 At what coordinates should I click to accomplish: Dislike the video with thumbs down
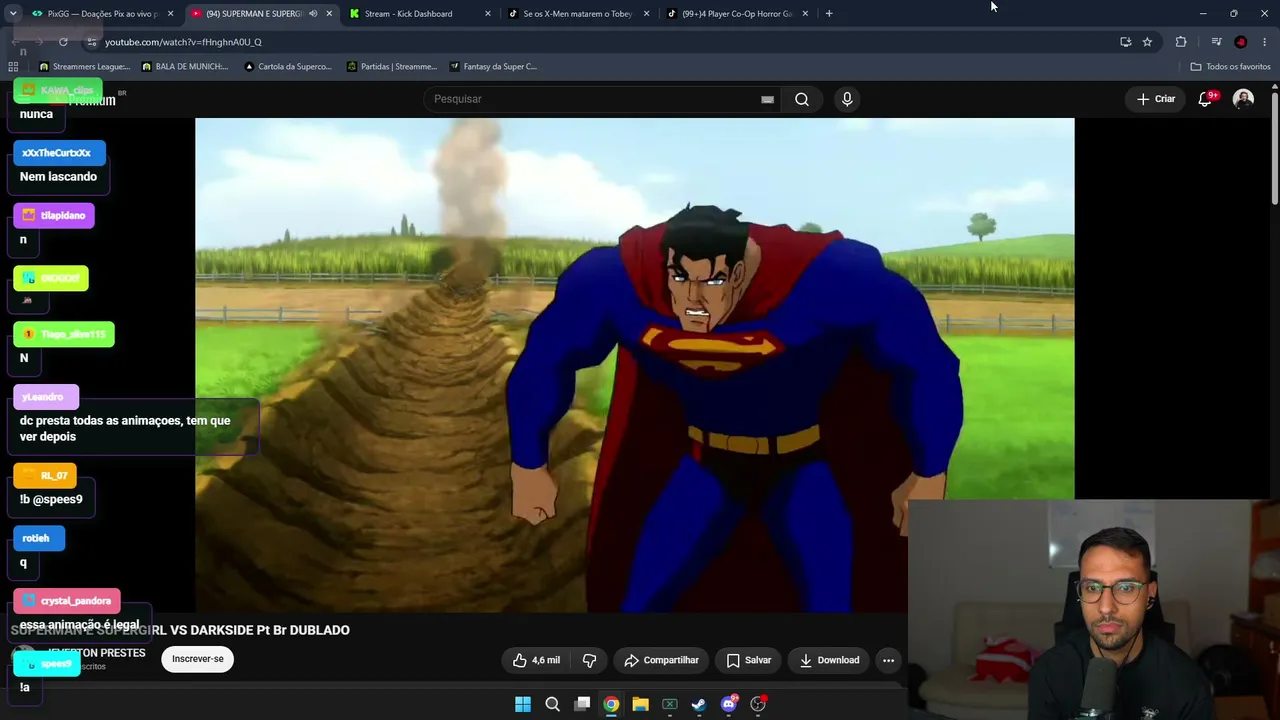tap(589, 660)
